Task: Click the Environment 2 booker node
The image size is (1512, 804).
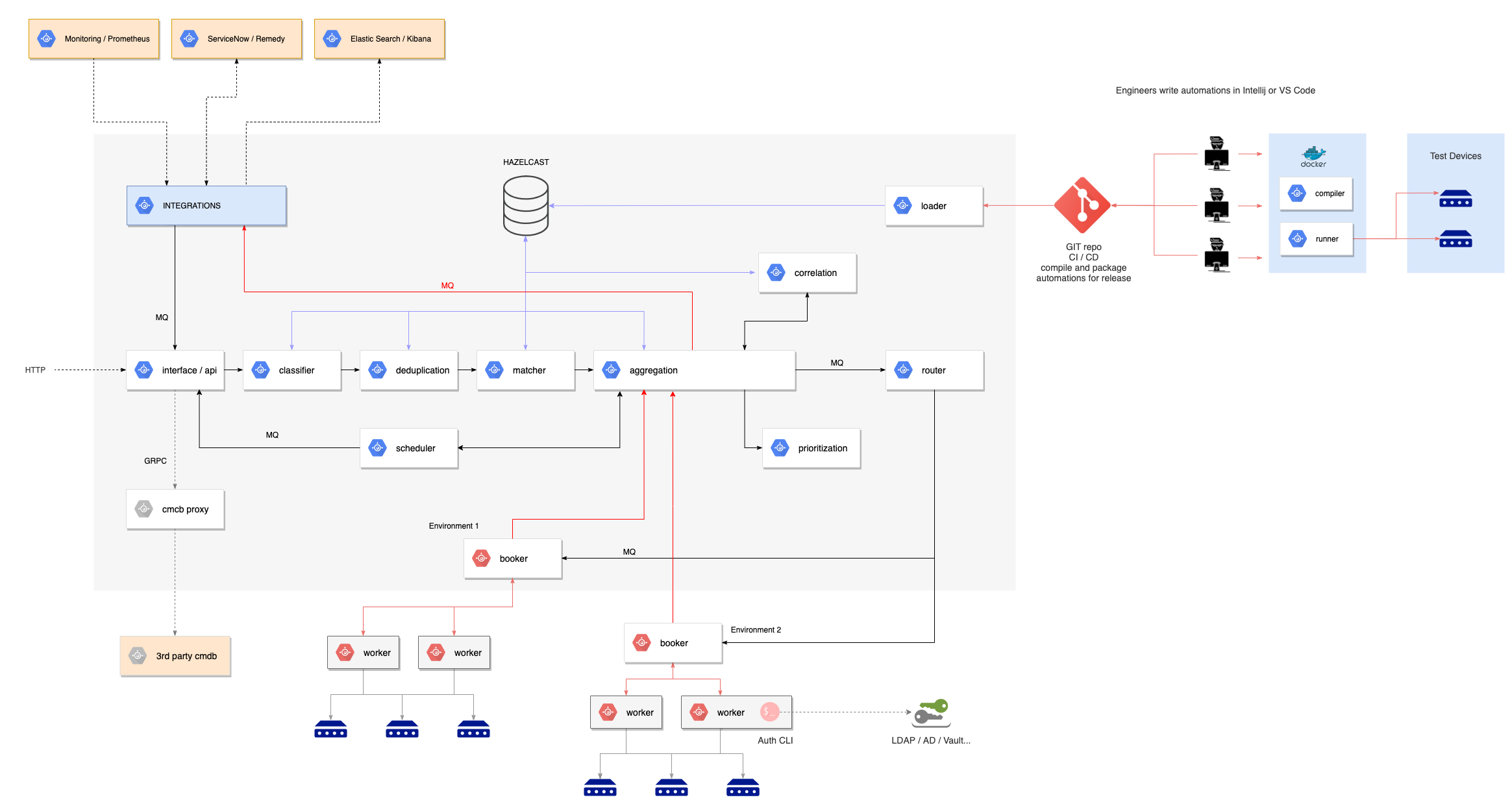Action: [x=673, y=643]
